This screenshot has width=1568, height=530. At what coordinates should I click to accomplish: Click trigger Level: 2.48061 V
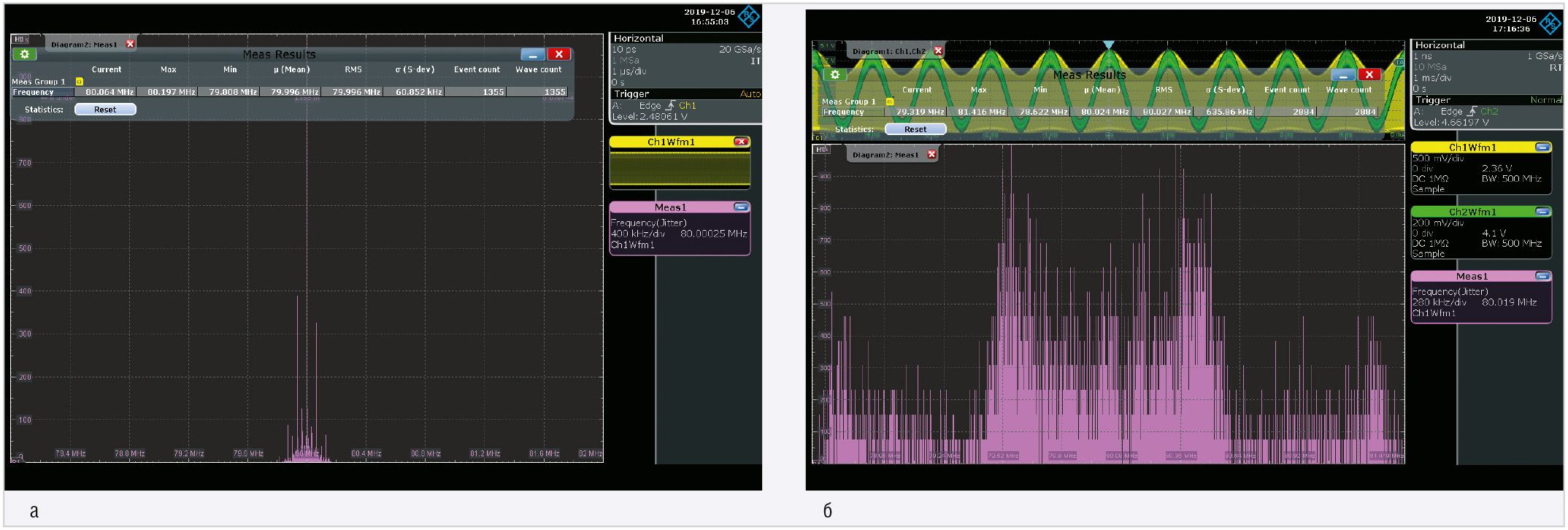point(650,116)
